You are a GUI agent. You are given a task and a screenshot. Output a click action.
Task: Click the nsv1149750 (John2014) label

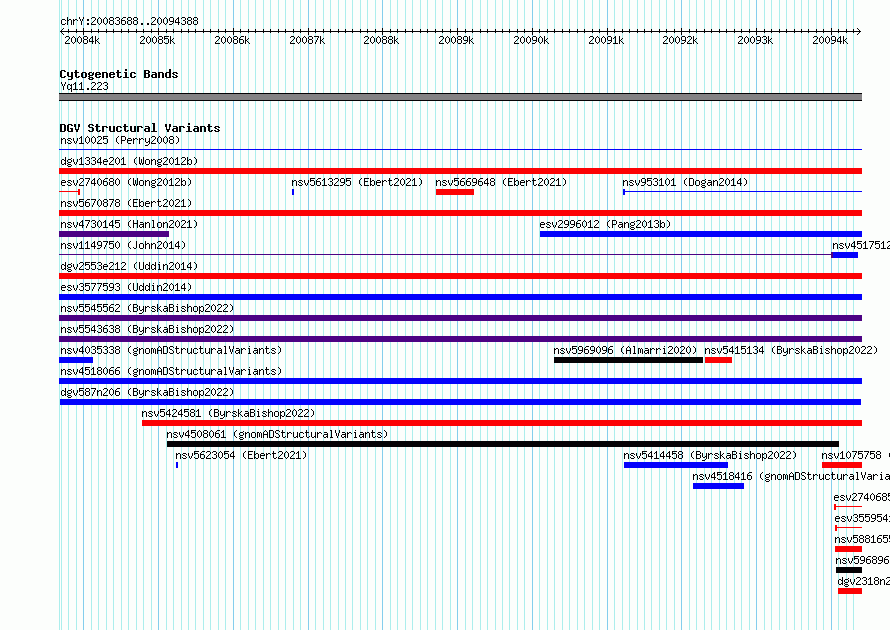123,245
